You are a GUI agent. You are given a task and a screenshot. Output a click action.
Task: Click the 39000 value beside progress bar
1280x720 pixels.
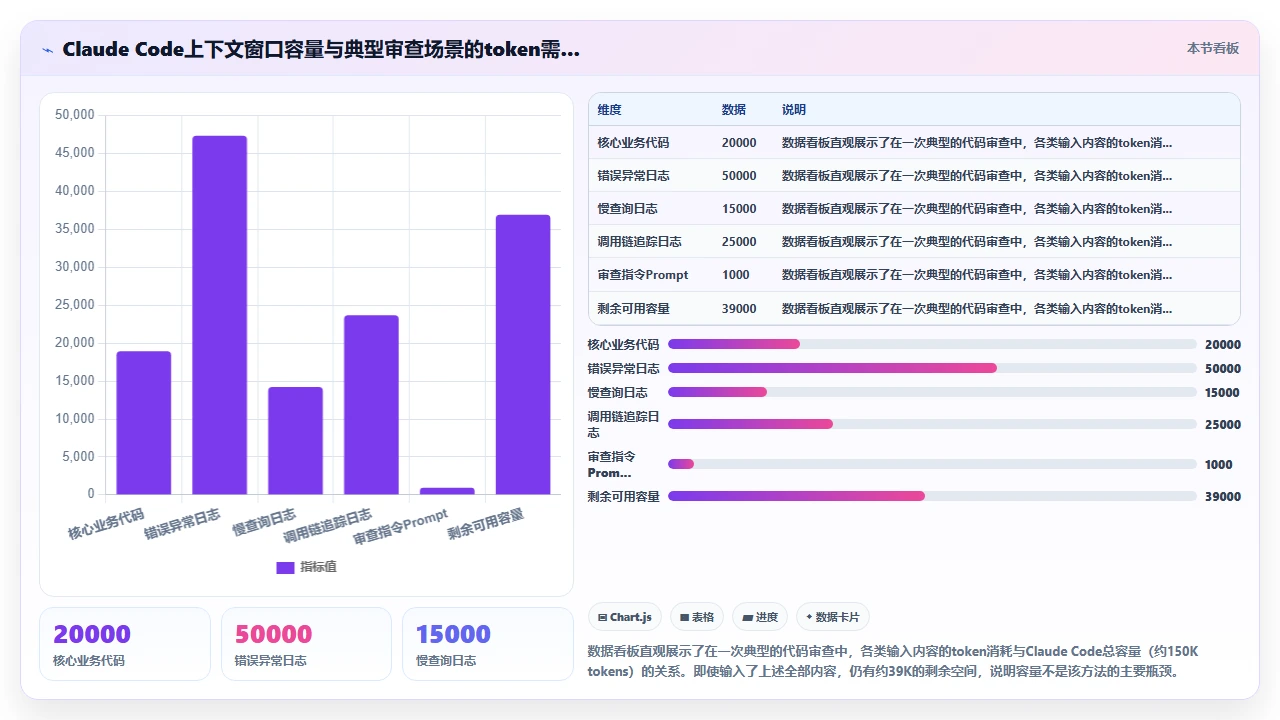click(1222, 496)
